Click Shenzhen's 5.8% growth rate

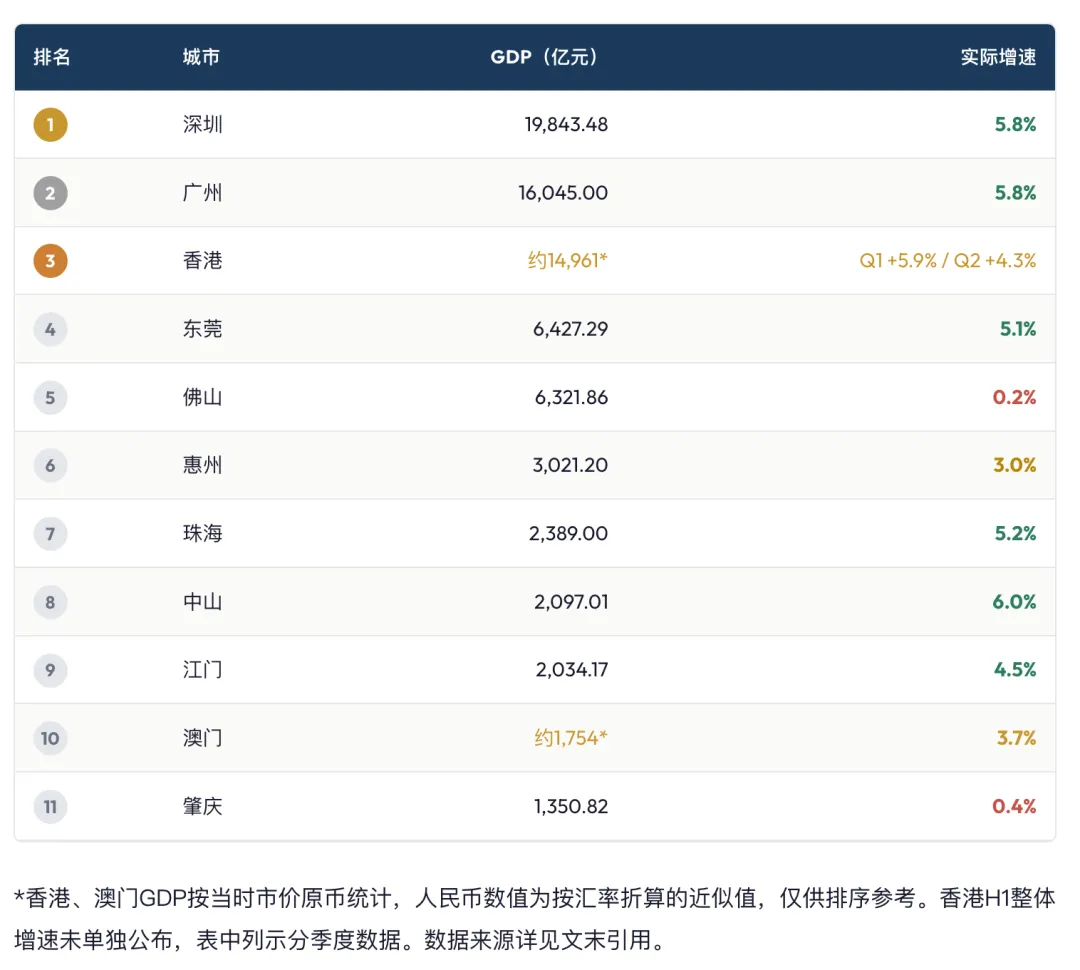click(1015, 125)
